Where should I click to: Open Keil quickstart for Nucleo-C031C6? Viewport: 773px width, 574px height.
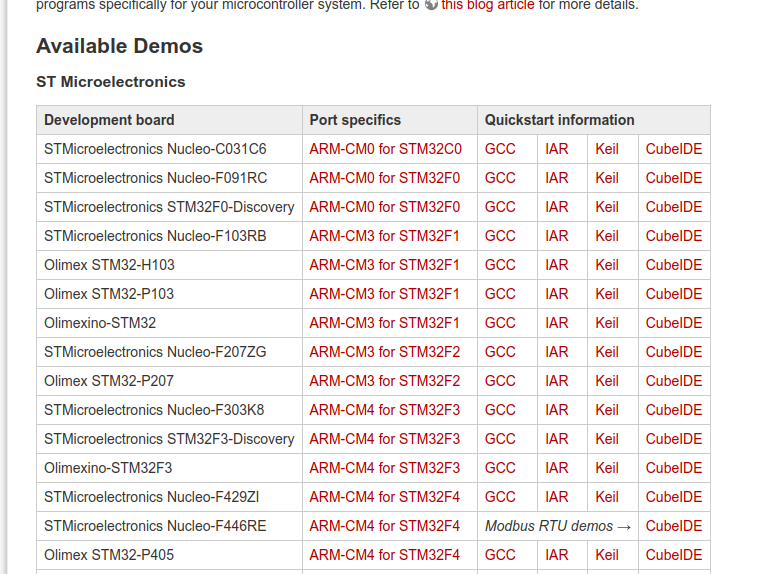click(x=607, y=149)
